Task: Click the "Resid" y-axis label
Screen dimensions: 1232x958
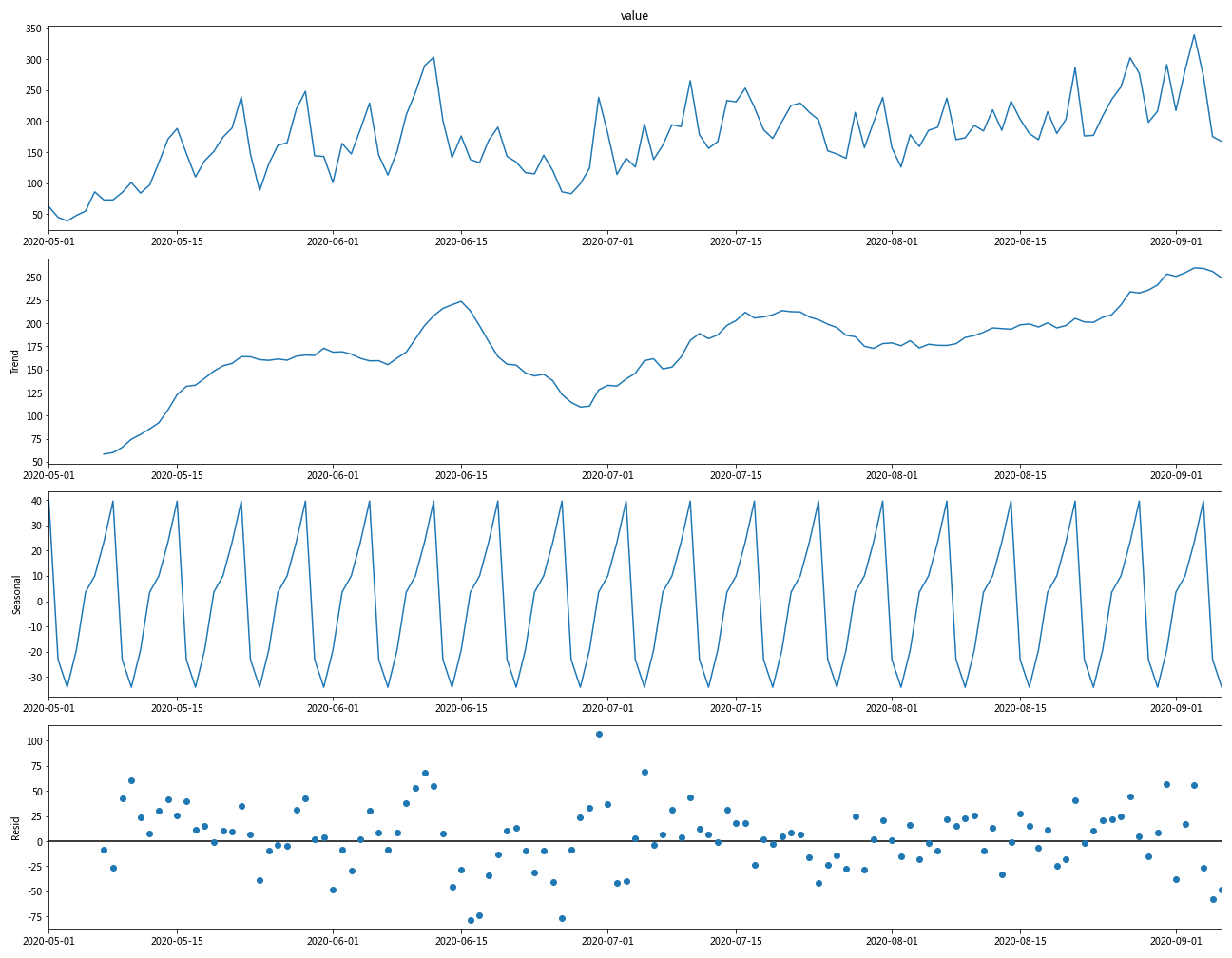Action: pyautogui.click(x=15, y=828)
